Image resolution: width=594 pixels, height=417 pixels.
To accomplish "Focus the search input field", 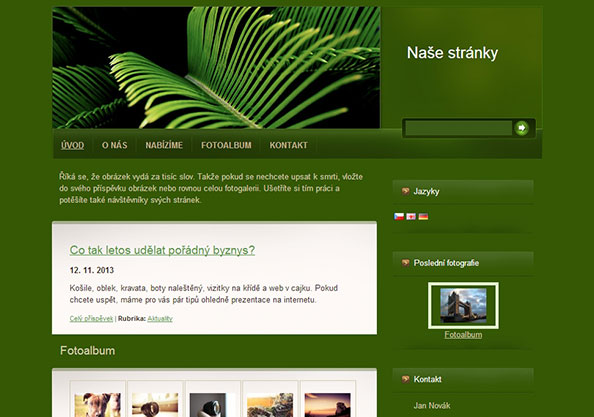I will pos(459,128).
